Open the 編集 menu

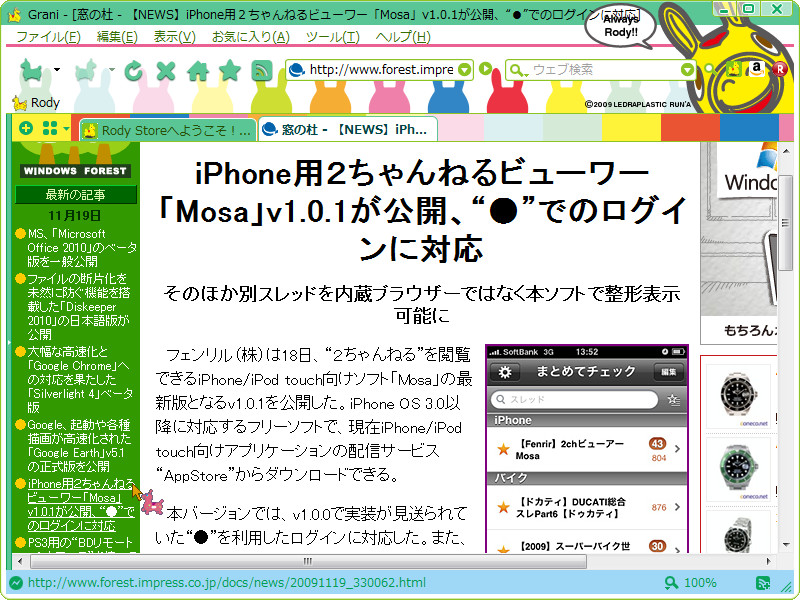pos(117,37)
